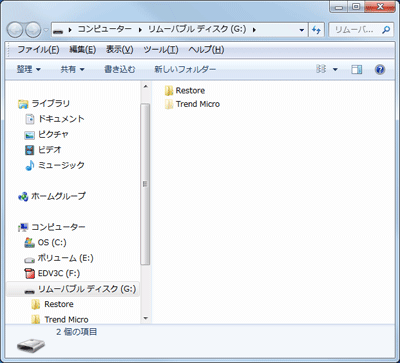Open the ファイル(F) menu
Screen dimensions: 400x363
click(38, 50)
